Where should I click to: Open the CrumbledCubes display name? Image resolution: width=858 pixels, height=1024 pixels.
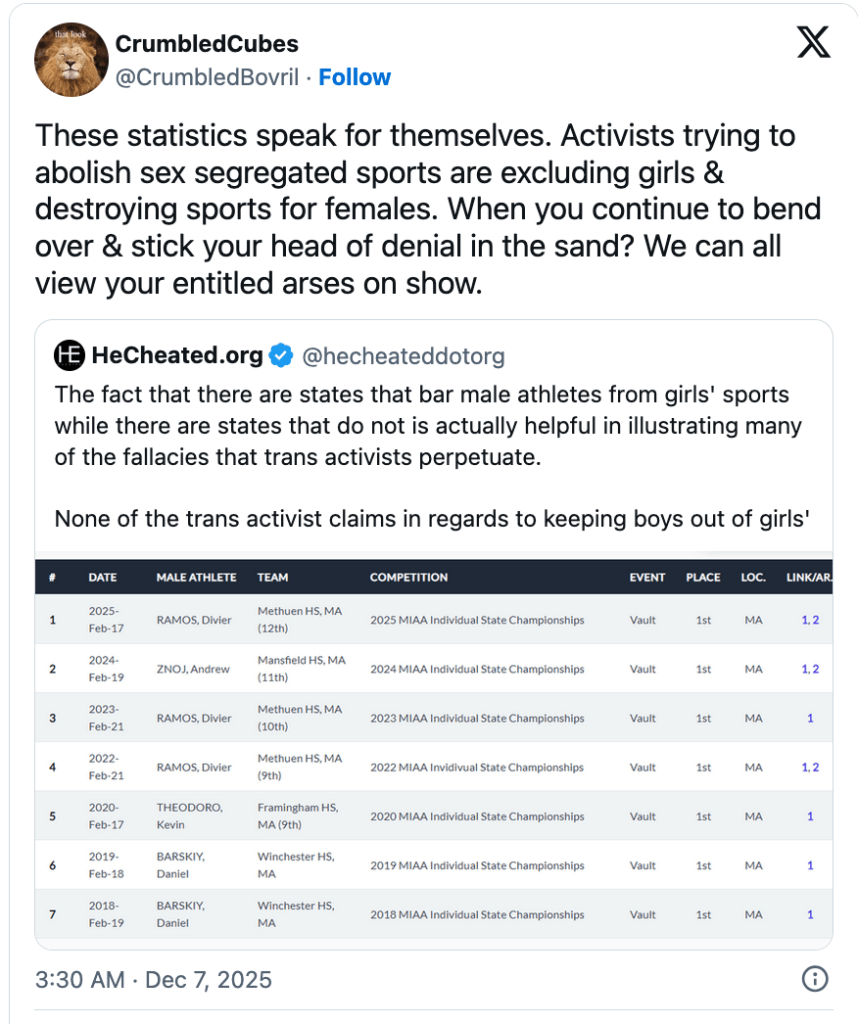(206, 44)
